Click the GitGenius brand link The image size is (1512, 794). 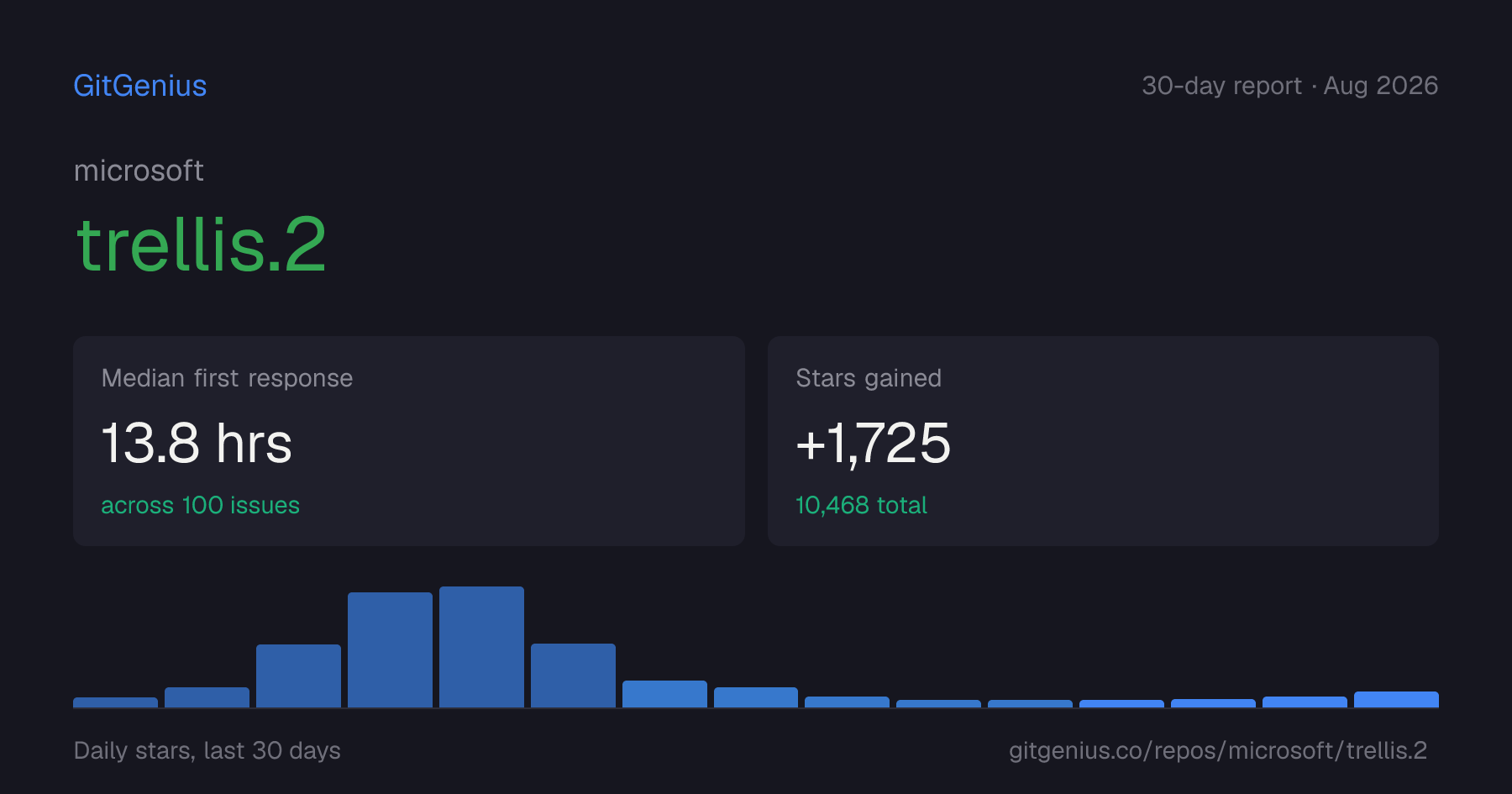click(x=140, y=86)
